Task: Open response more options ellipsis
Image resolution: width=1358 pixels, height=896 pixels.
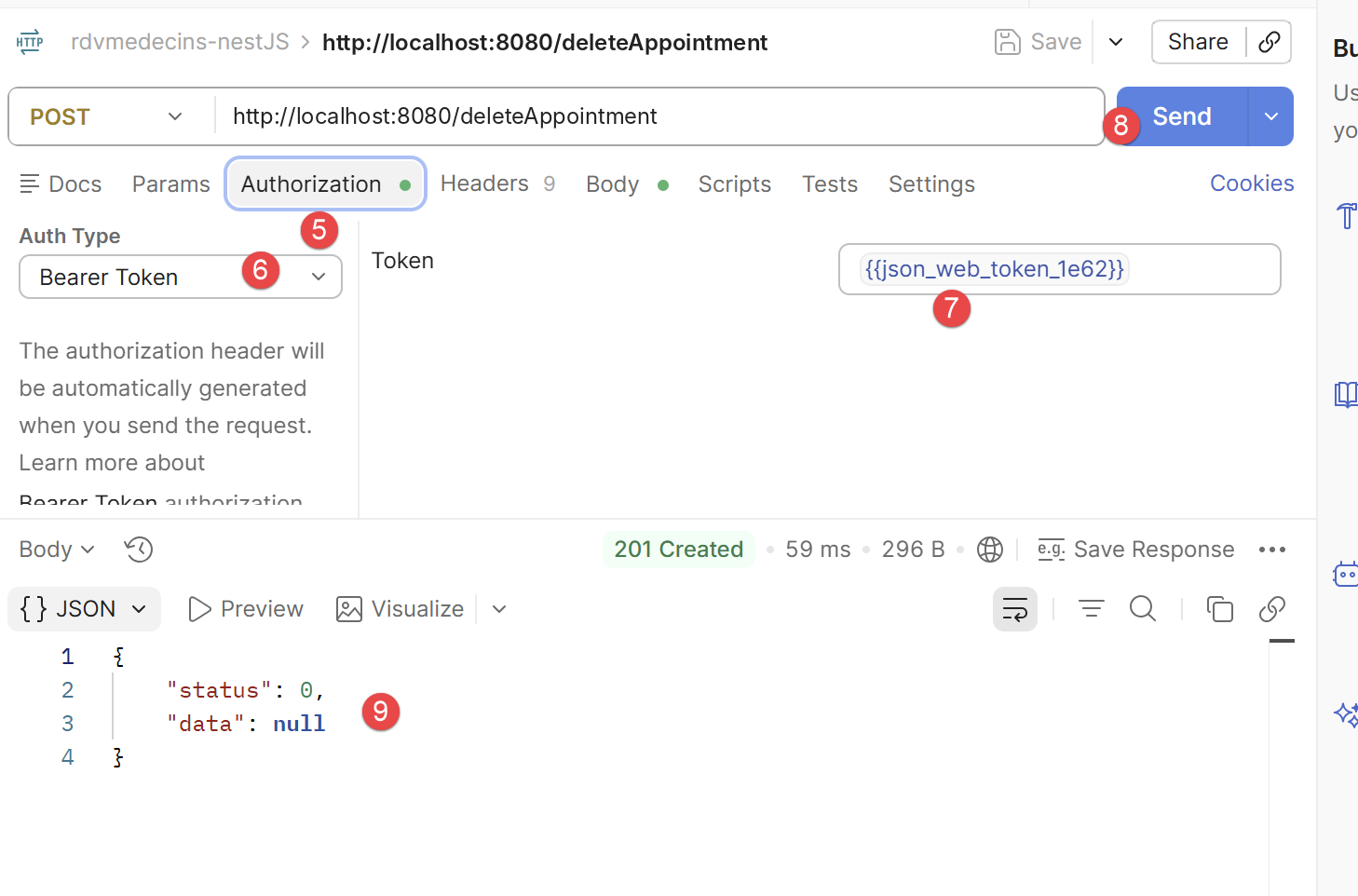Action: [1272, 550]
